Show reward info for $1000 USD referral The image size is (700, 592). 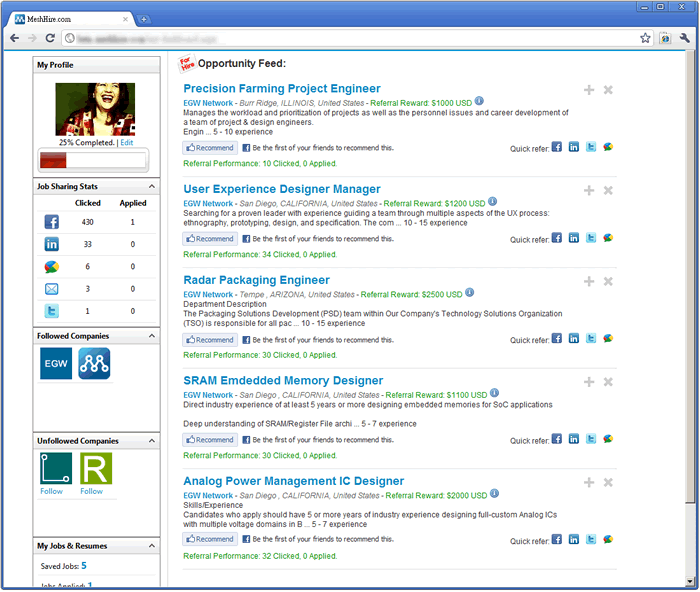point(479,101)
